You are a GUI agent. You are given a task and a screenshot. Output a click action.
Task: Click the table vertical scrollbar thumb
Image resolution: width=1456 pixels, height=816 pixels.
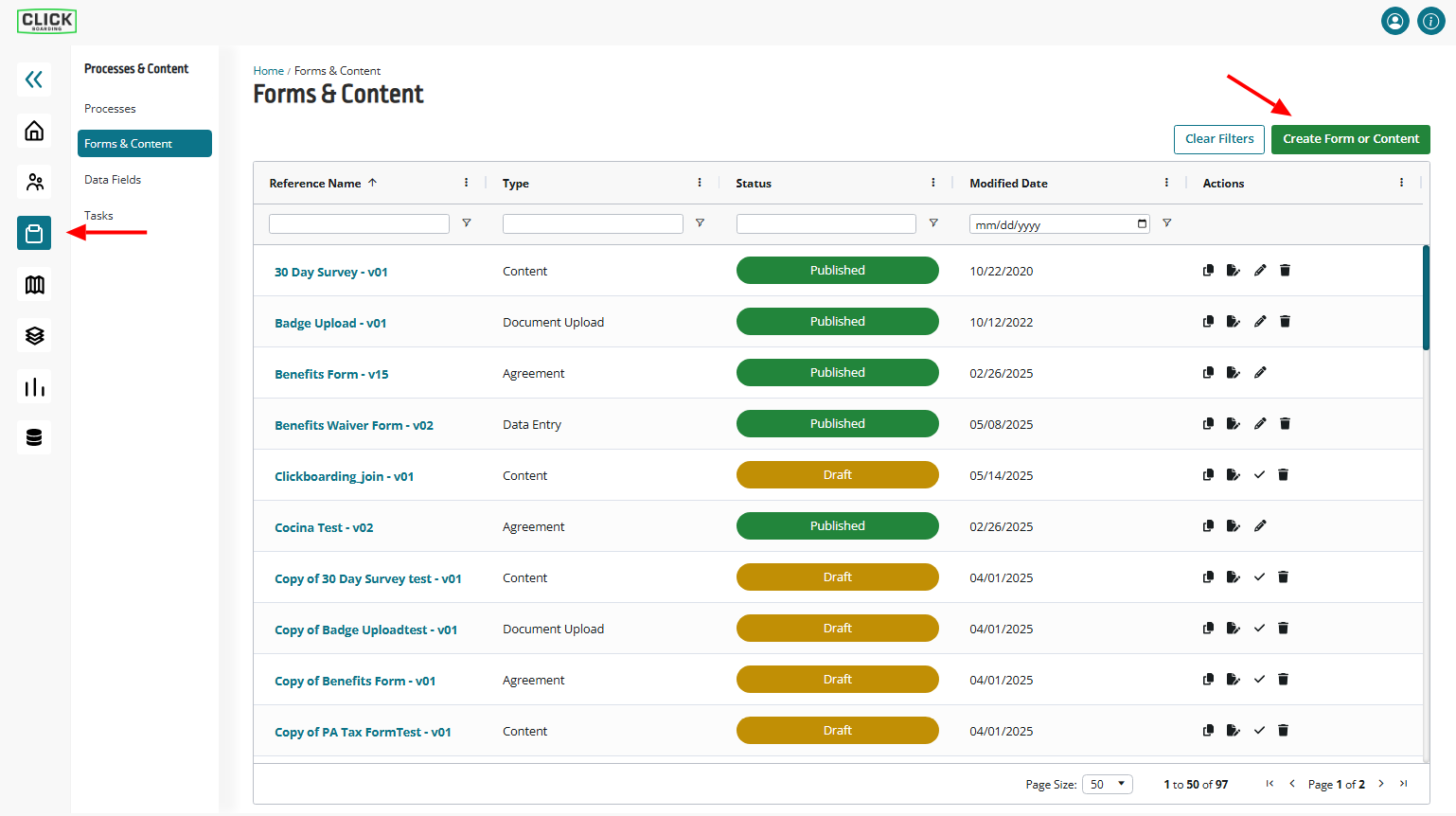tap(1426, 297)
